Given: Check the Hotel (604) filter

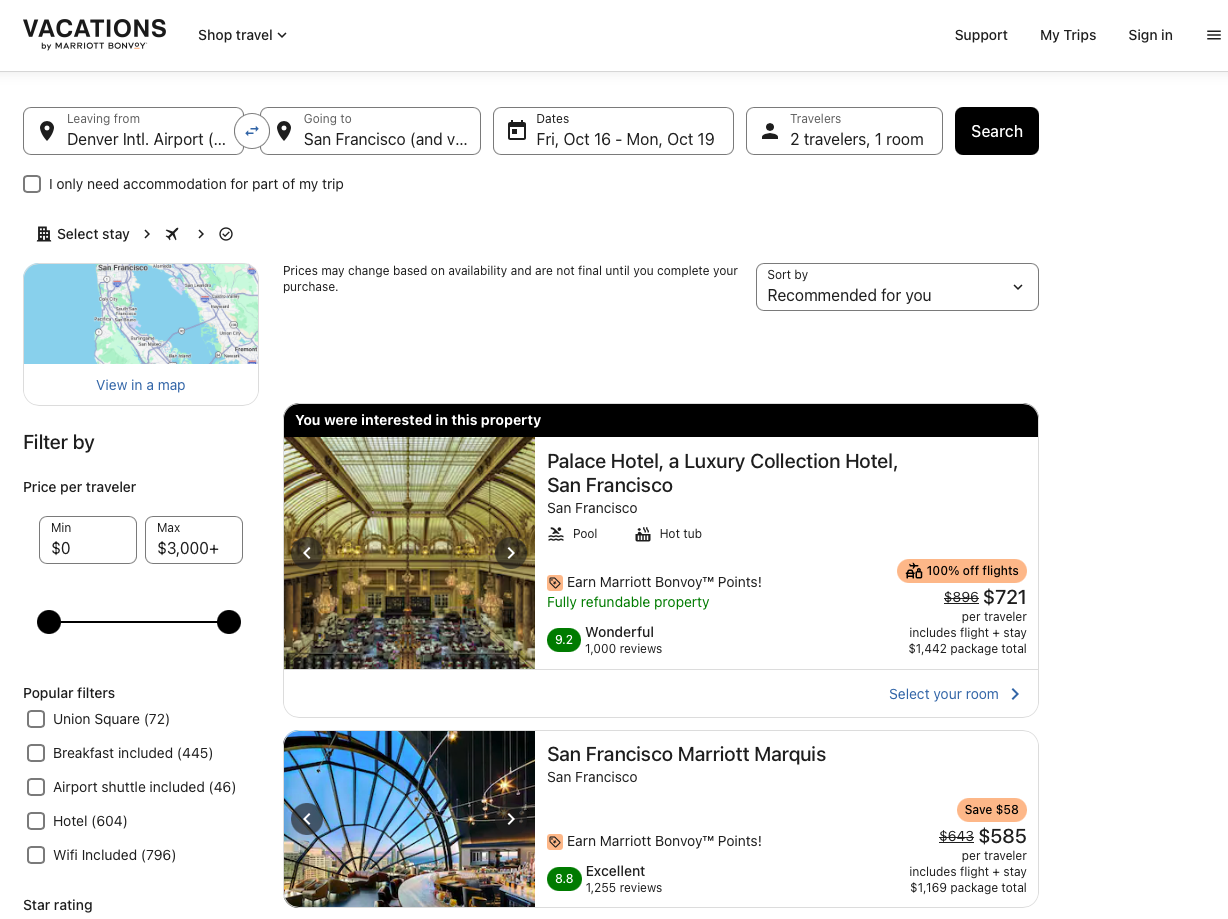Looking at the screenshot, I should (x=36, y=821).
